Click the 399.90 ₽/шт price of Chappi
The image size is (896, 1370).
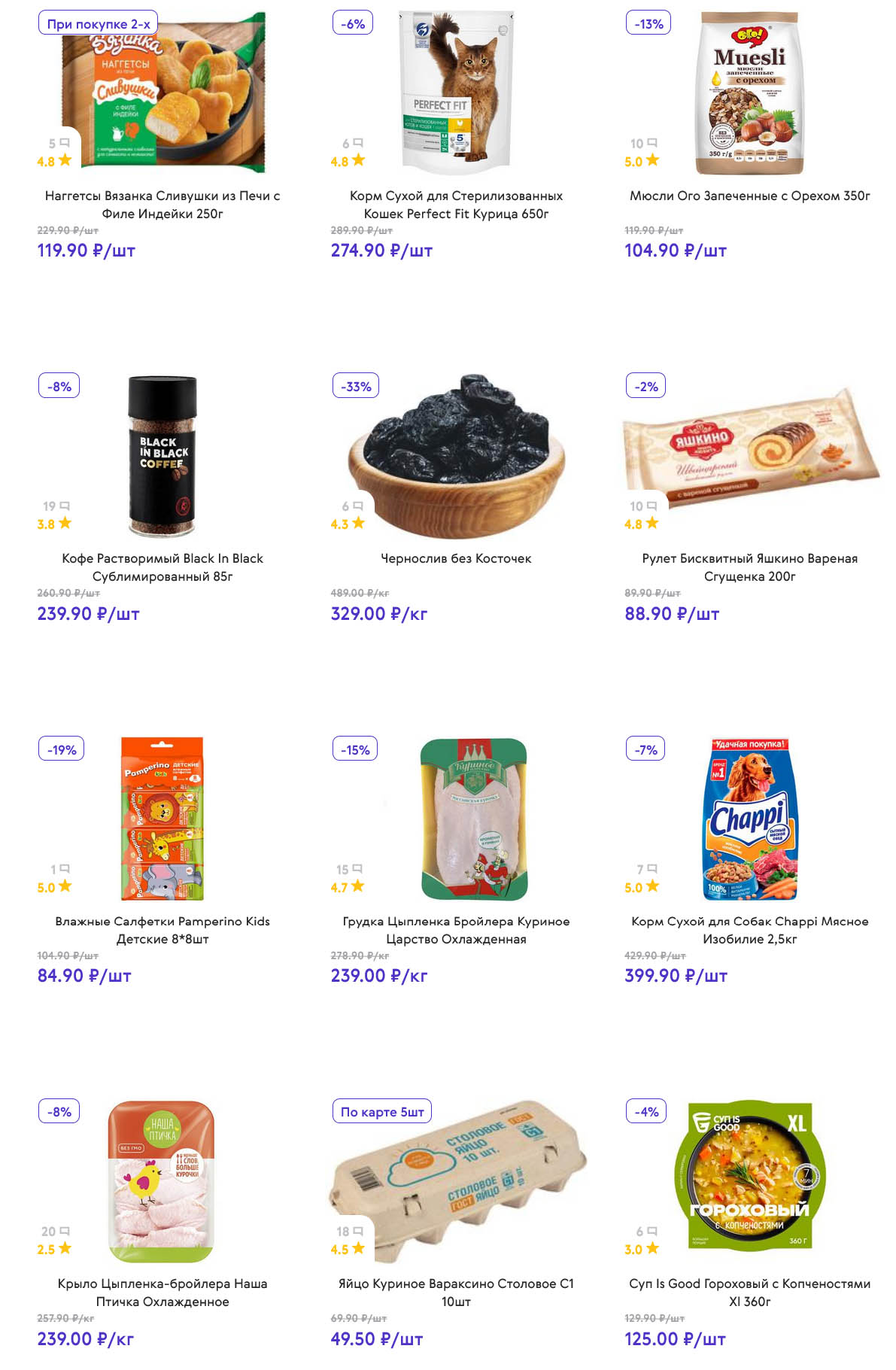pos(676,976)
